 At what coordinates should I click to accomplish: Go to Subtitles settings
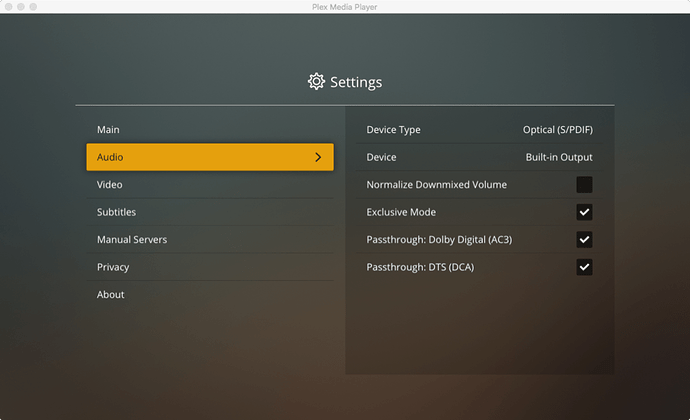210,212
